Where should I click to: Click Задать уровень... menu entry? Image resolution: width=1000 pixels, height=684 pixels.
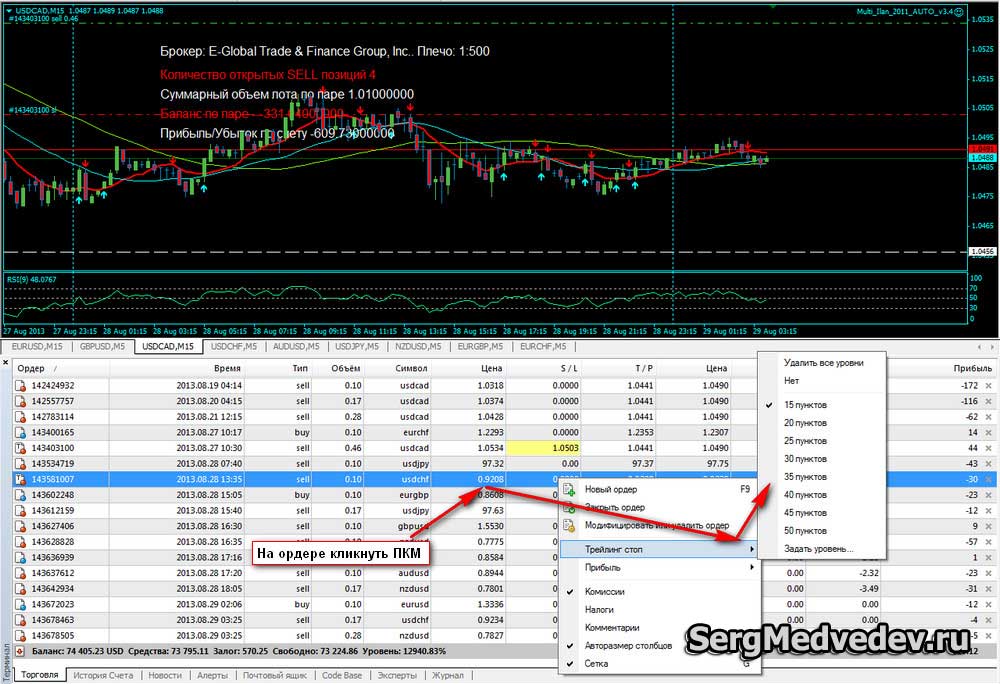[x=818, y=549]
